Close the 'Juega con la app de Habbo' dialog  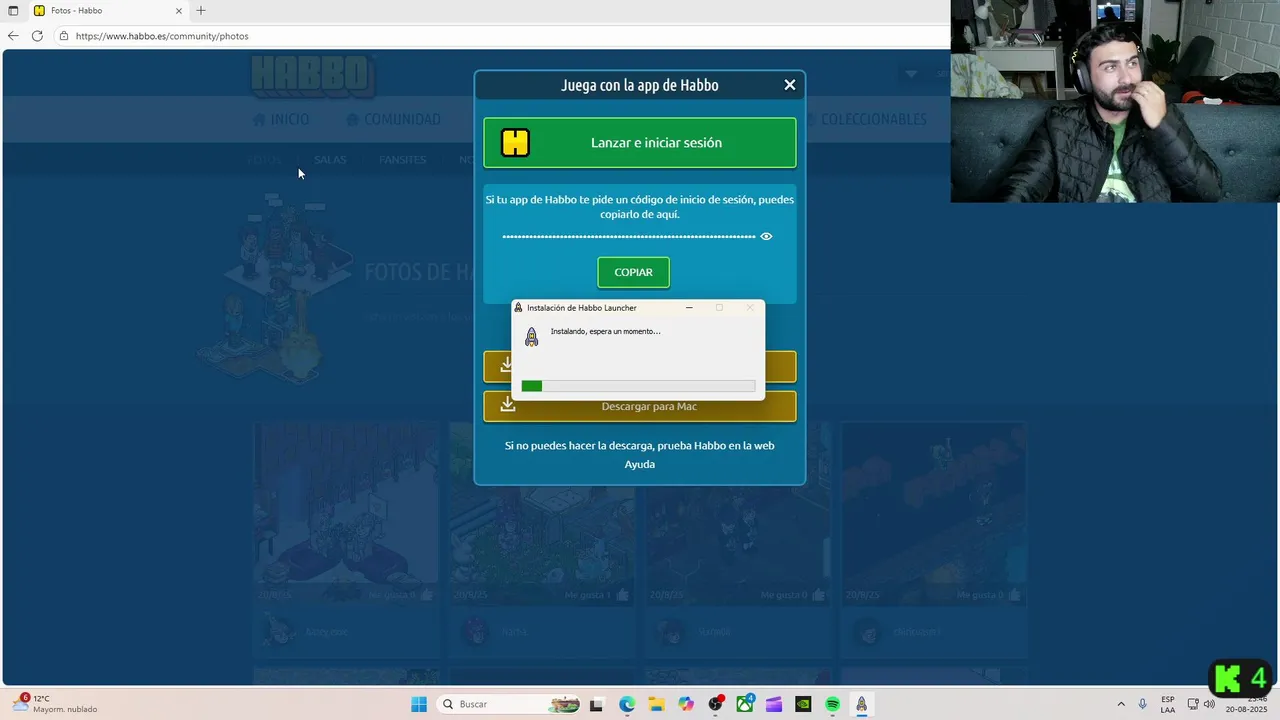pos(790,85)
